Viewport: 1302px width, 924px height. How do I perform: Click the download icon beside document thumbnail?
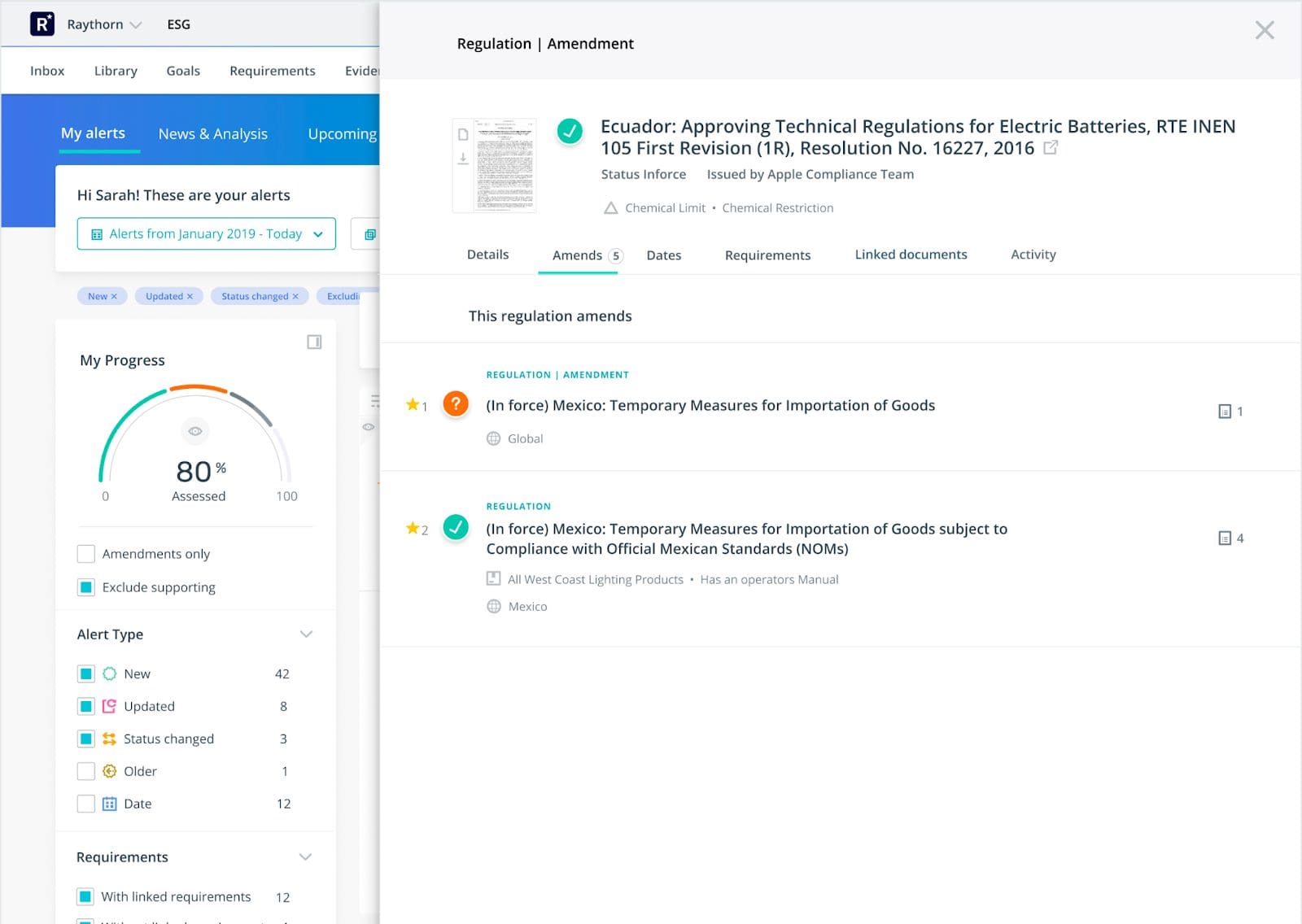click(463, 159)
